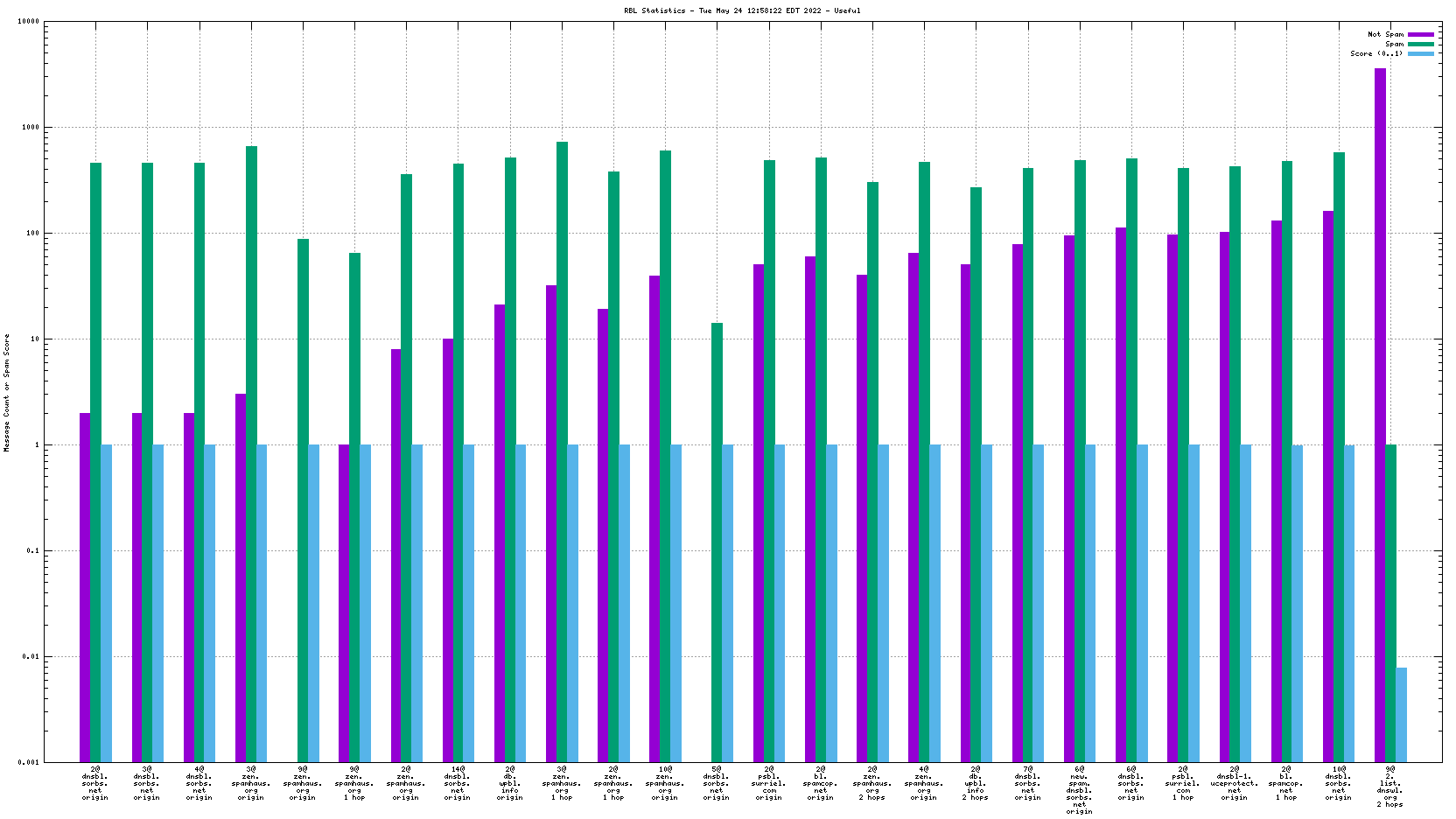Click the short blue score bar for 2.list.dnswl.org

(1401, 714)
